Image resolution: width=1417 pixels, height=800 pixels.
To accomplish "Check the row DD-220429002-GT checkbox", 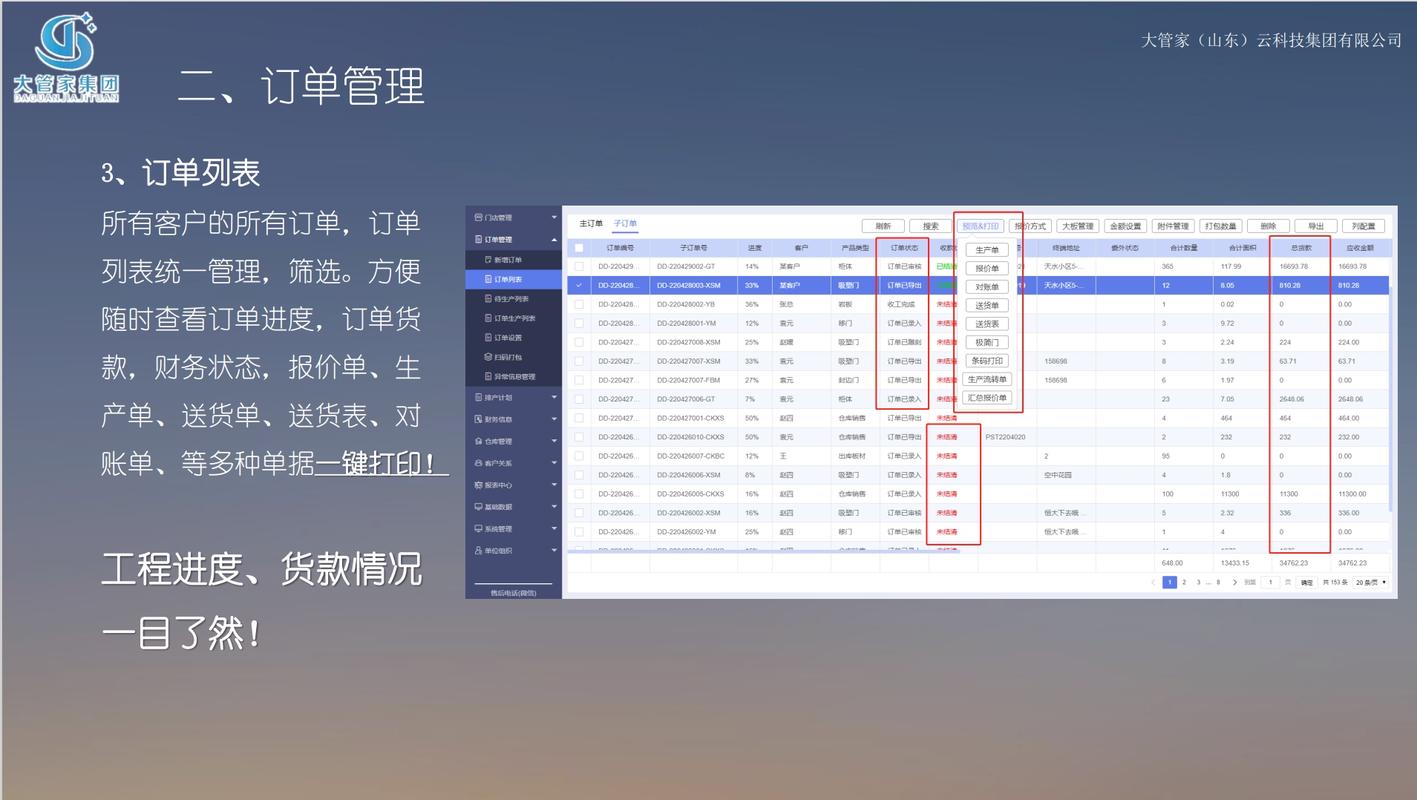I will (579, 267).
